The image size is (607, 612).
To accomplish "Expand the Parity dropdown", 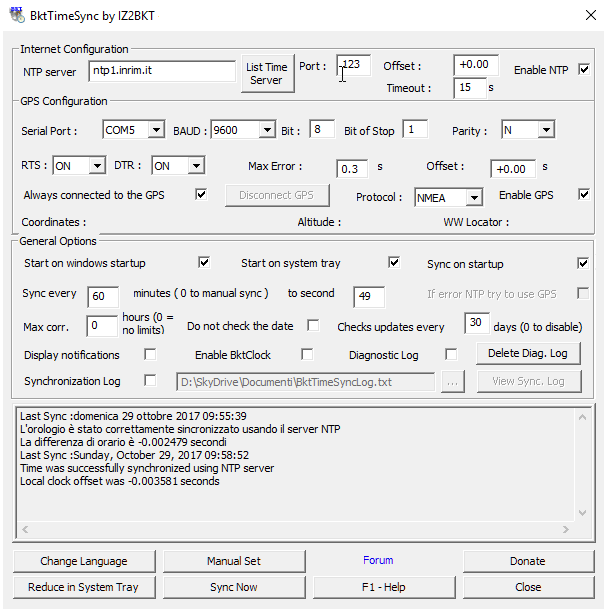I will [545, 130].
